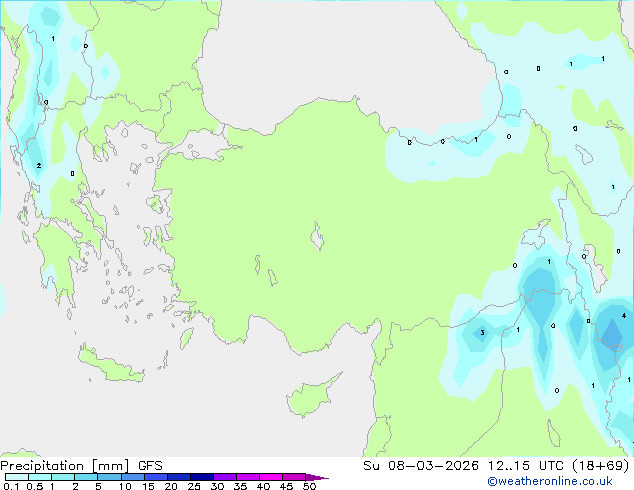Click the 10–15 mm legend color swatch

click(133, 477)
